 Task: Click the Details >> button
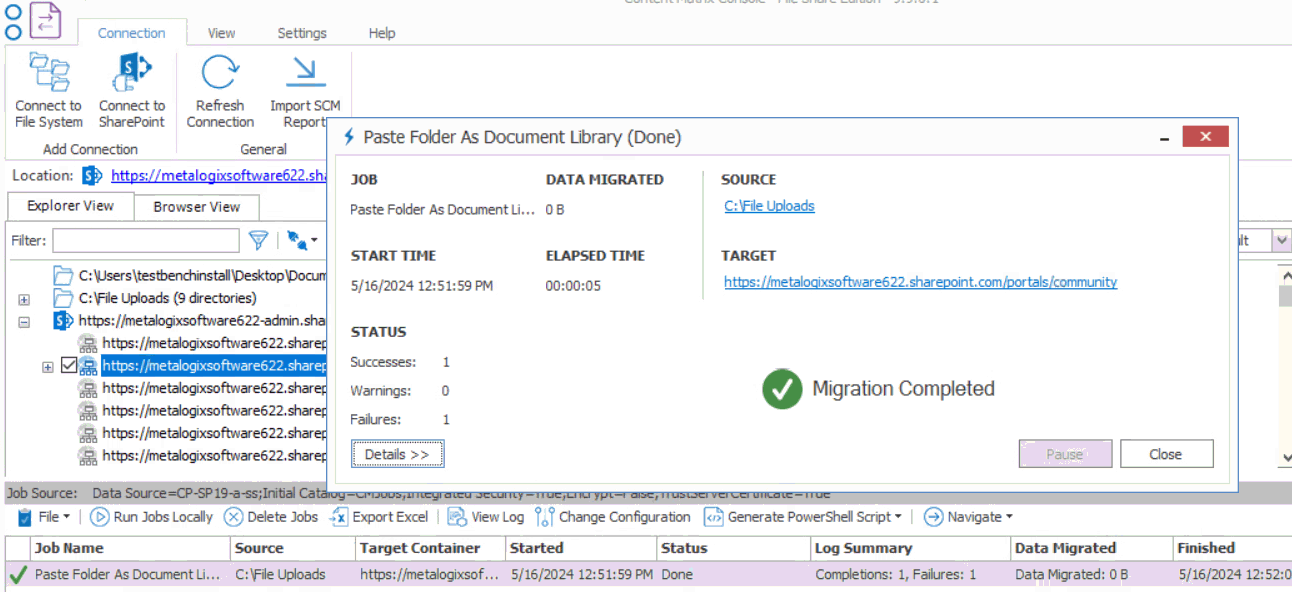pyautogui.click(x=397, y=454)
